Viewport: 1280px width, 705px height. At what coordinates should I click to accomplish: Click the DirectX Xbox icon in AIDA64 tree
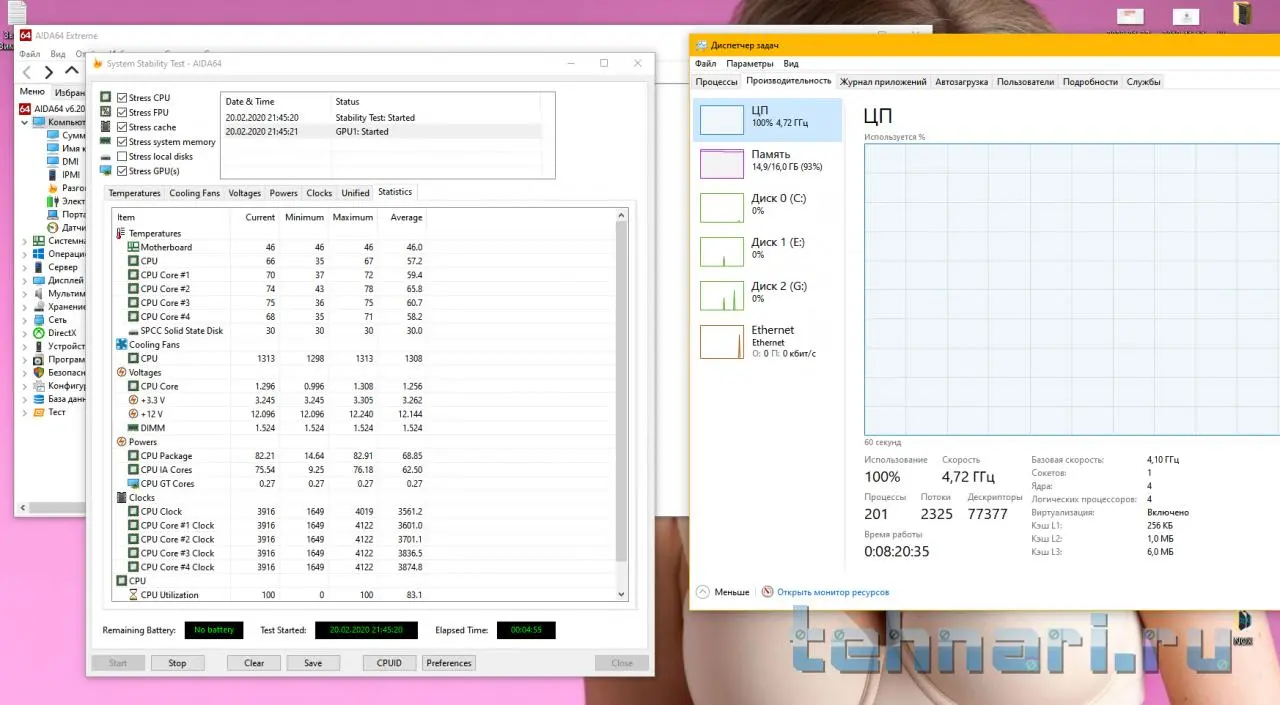[40, 333]
